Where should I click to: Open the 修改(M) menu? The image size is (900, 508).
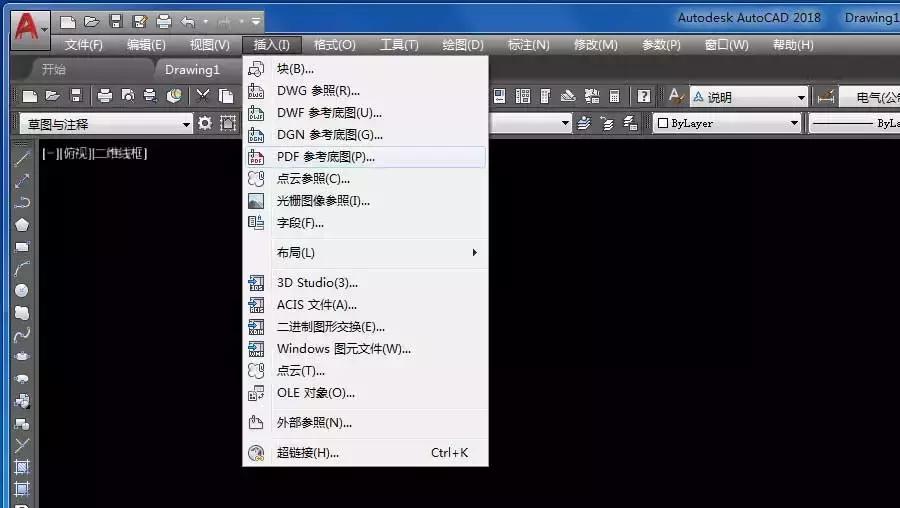pos(596,45)
